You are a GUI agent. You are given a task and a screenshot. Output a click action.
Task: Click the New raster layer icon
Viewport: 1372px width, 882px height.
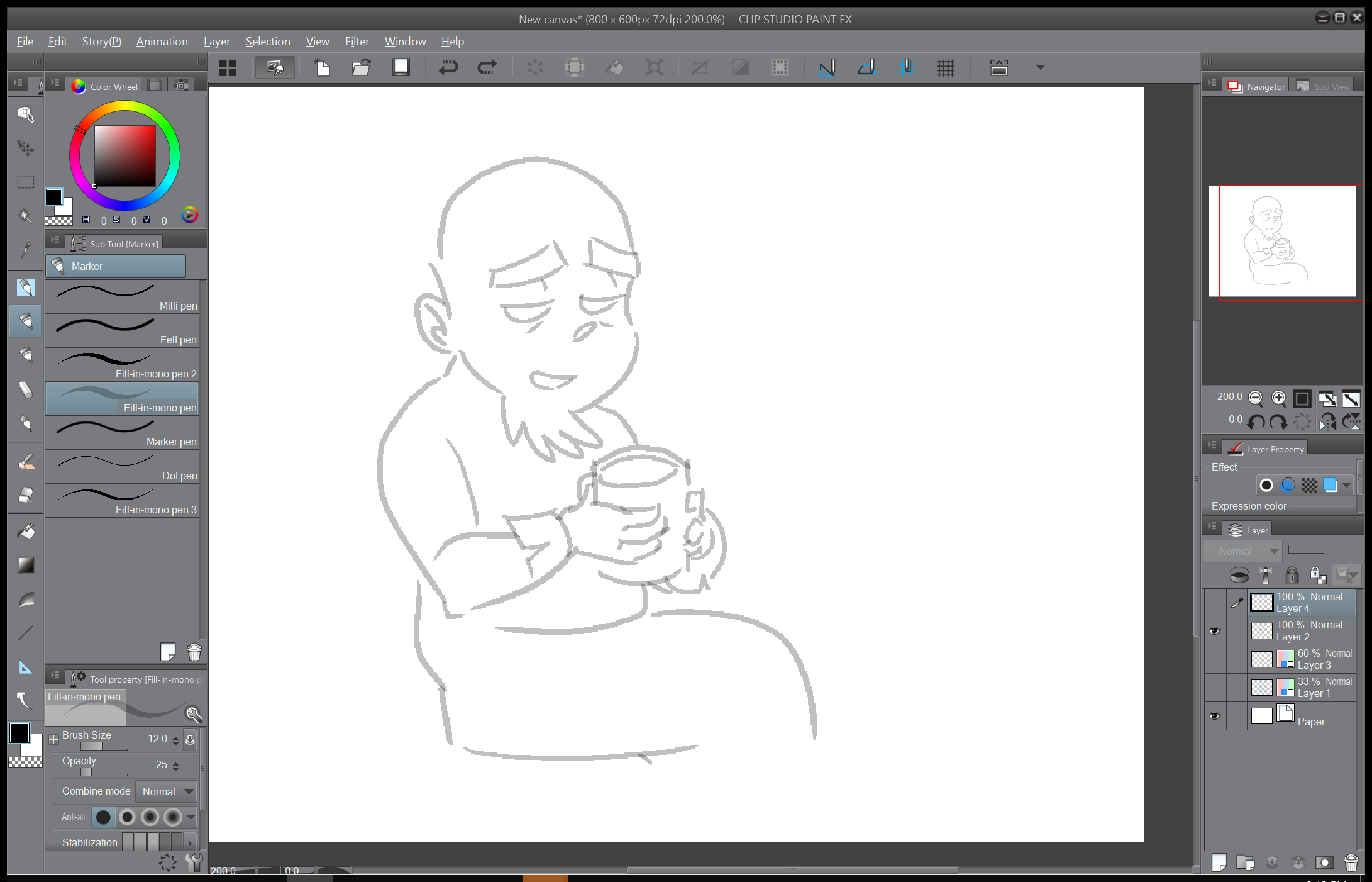1219,862
